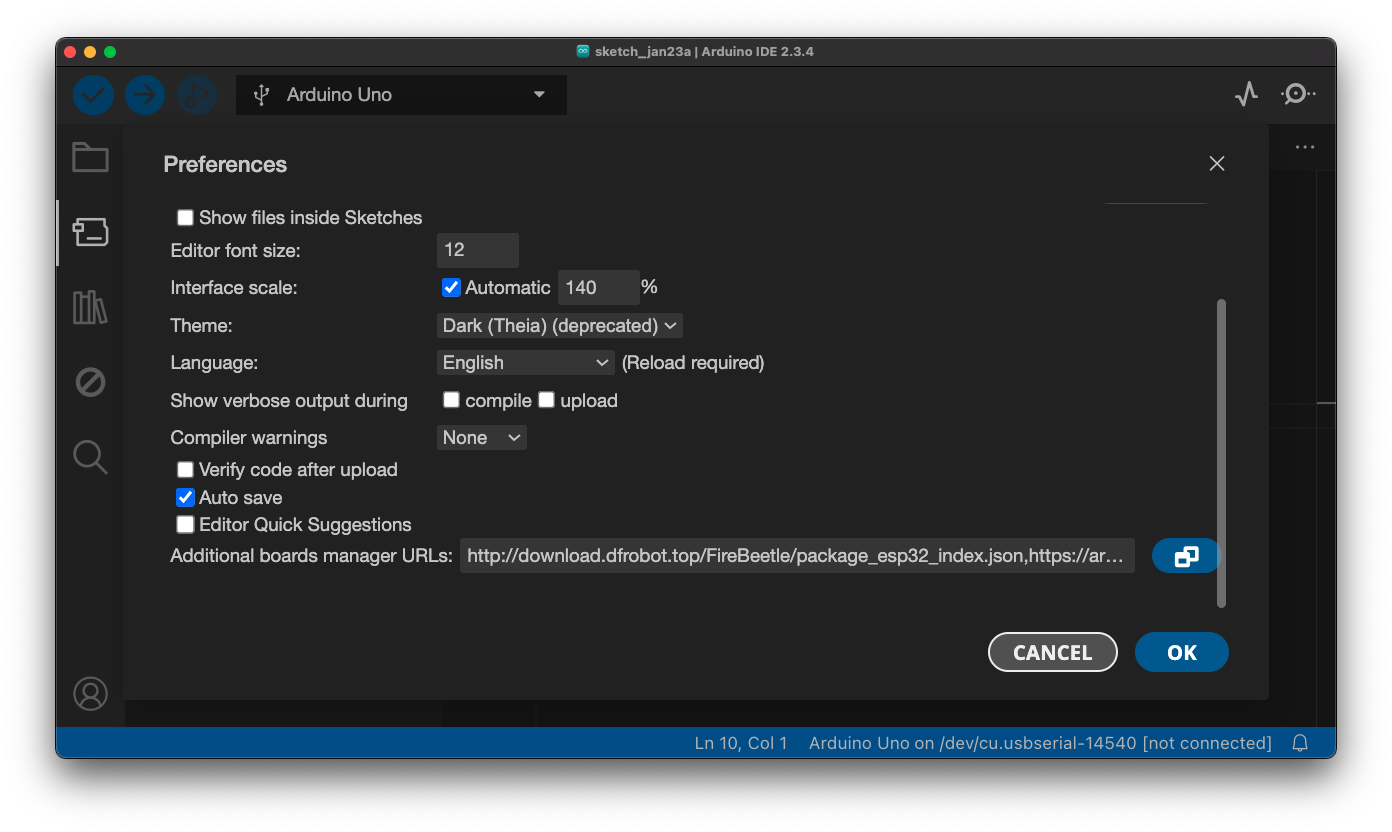Open the Arduino Uno board selector

401,95
